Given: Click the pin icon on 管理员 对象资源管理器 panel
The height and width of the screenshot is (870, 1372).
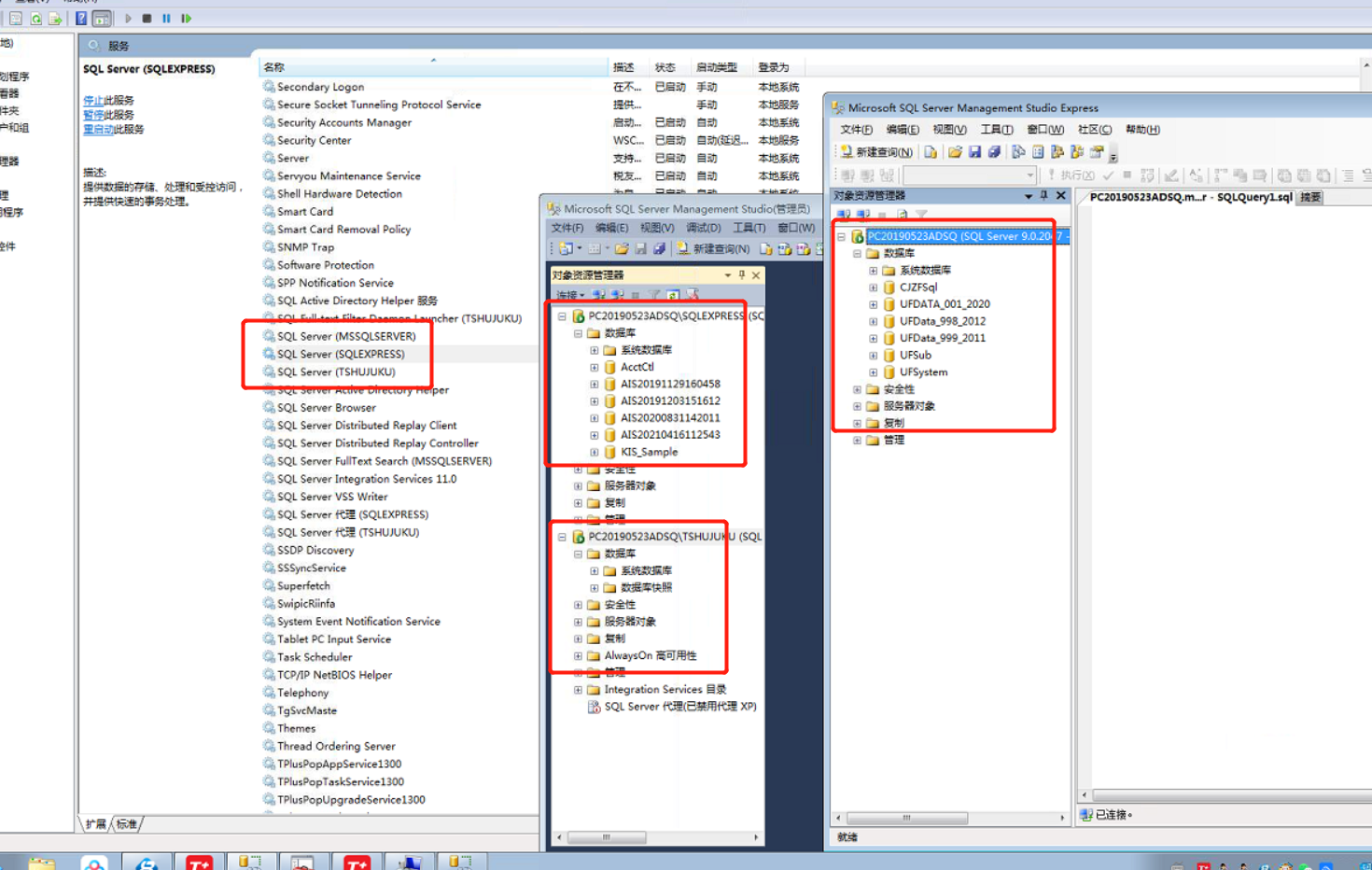Looking at the screenshot, I should click(x=742, y=274).
